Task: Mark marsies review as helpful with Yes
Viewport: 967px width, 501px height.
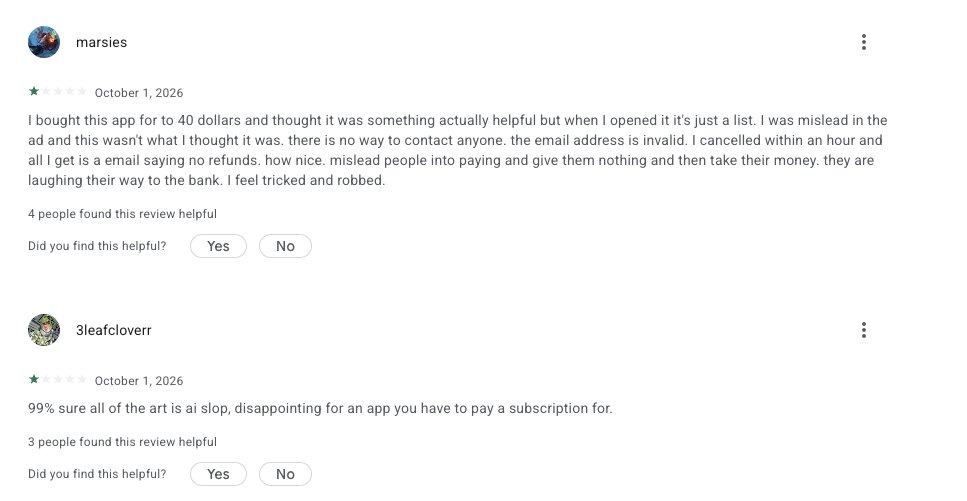Action: click(x=218, y=246)
